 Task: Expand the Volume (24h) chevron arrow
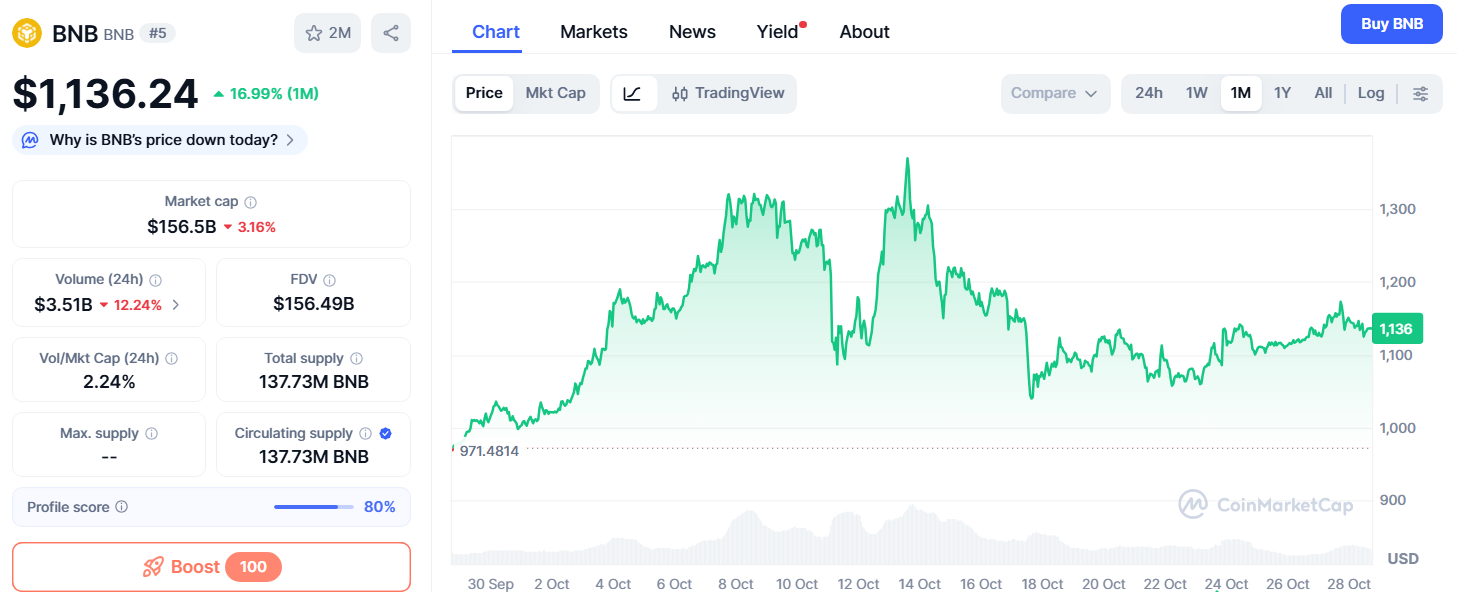click(x=176, y=305)
